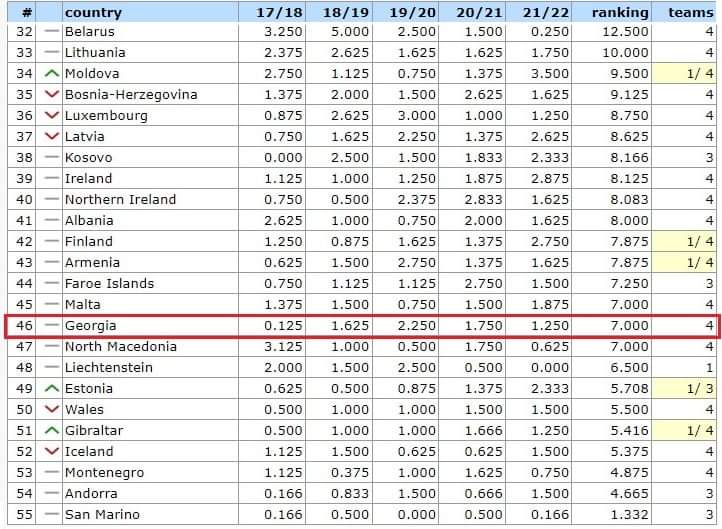Select the country name 'Faroe Islands'
The image size is (722, 529).
pyautogui.click(x=110, y=283)
